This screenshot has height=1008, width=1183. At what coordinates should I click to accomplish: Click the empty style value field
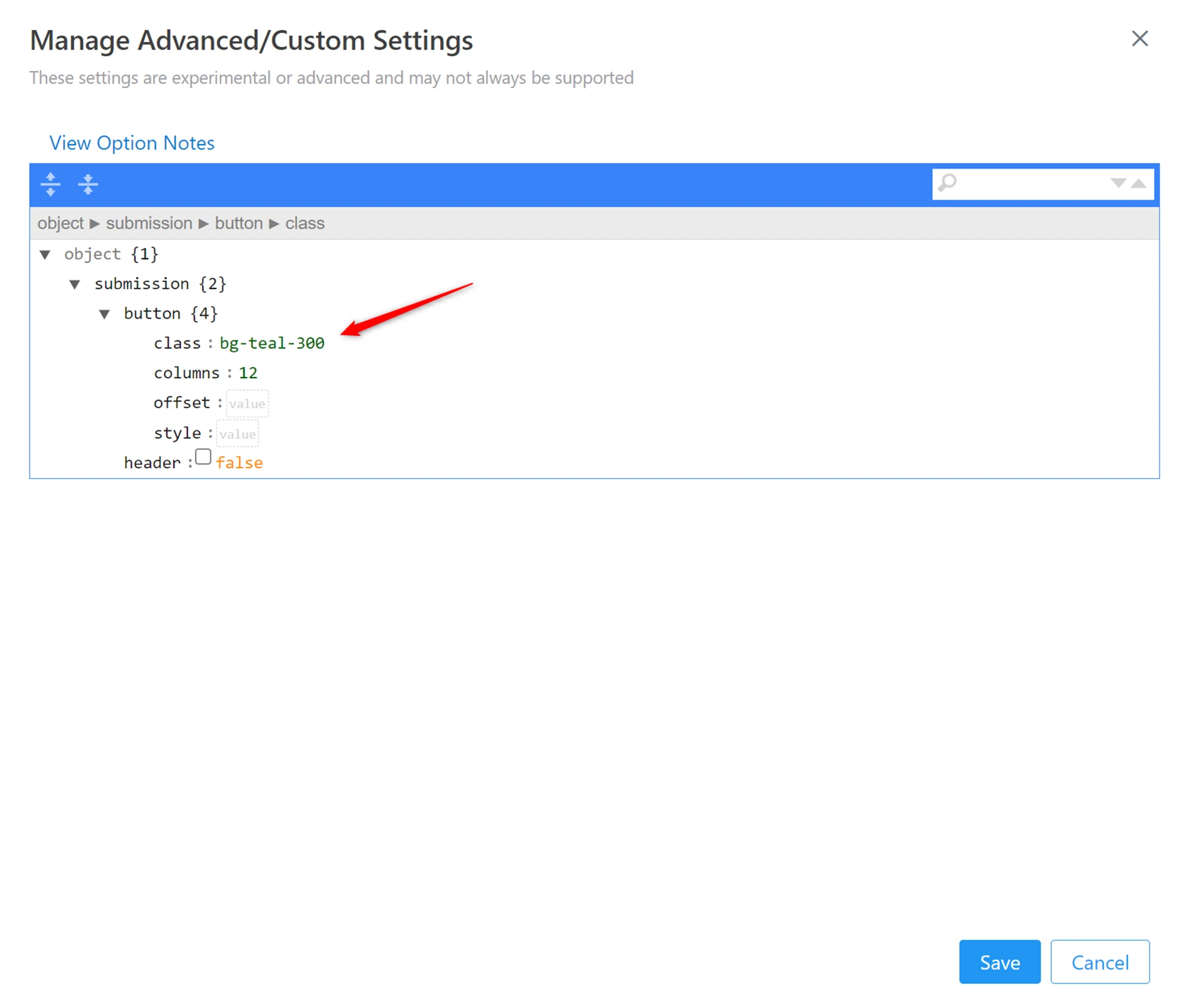pyautogui.click(x=237, y=434)
